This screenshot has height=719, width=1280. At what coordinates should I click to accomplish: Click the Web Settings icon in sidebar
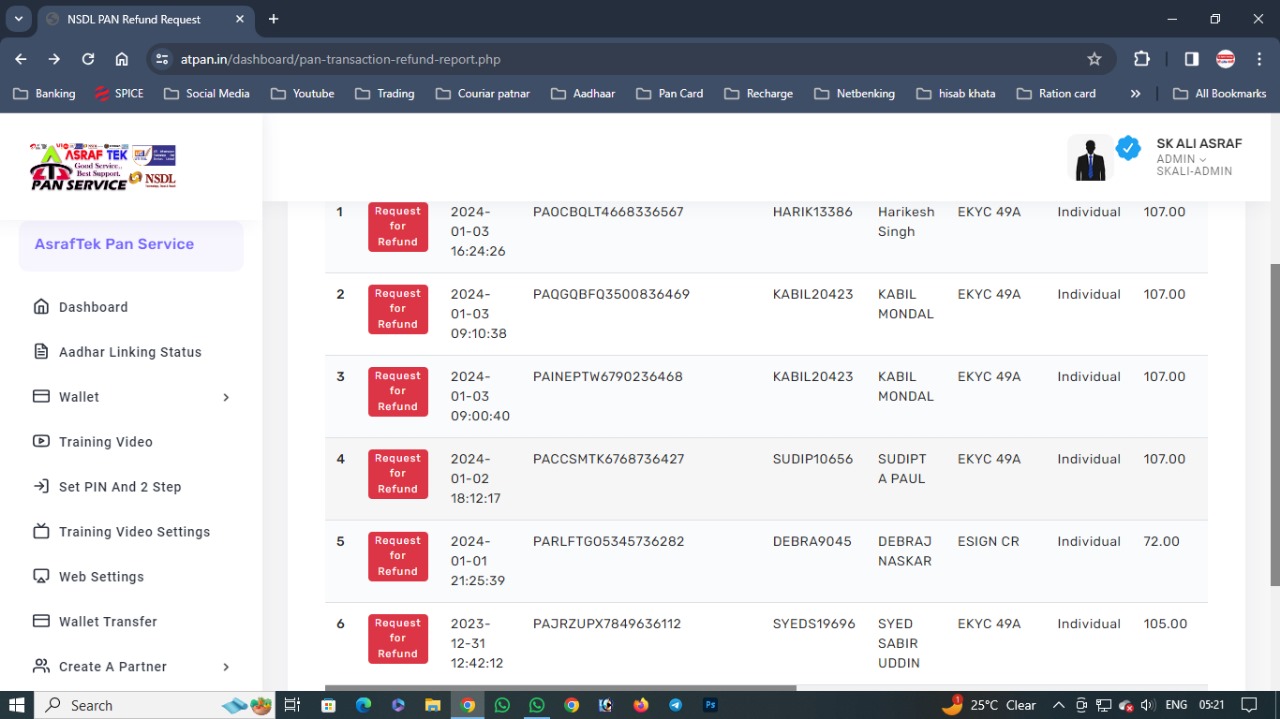(41, 577)
